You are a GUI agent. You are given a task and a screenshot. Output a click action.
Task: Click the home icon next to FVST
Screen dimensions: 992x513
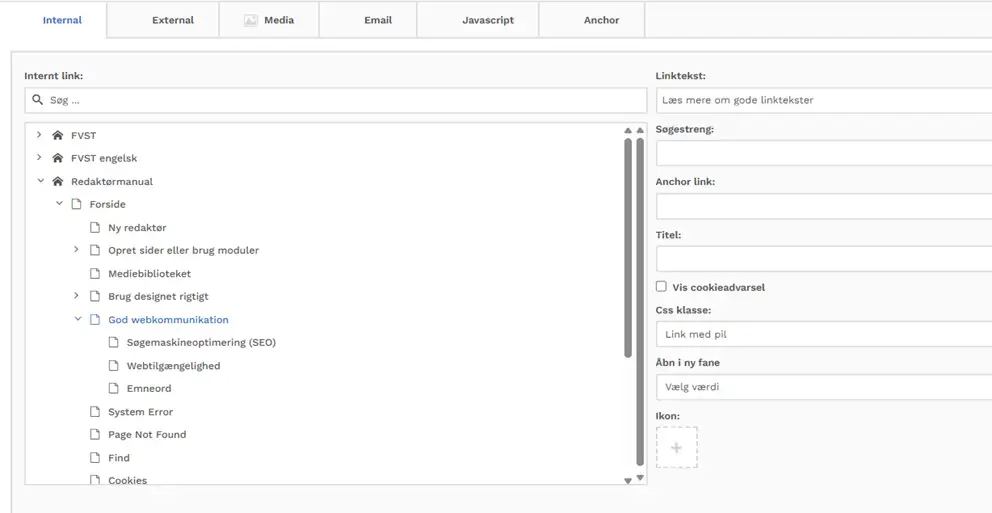(x=57, y=135)
